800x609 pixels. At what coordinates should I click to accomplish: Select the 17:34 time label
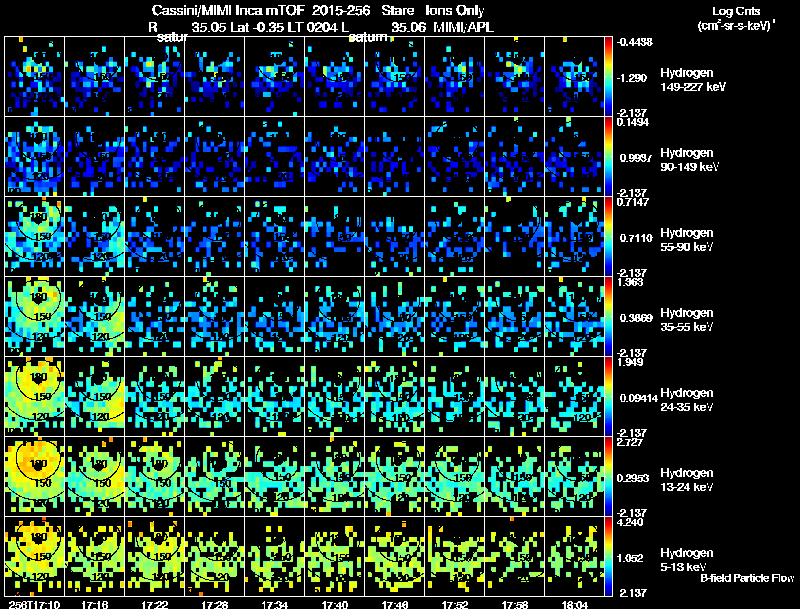point(275,604)
